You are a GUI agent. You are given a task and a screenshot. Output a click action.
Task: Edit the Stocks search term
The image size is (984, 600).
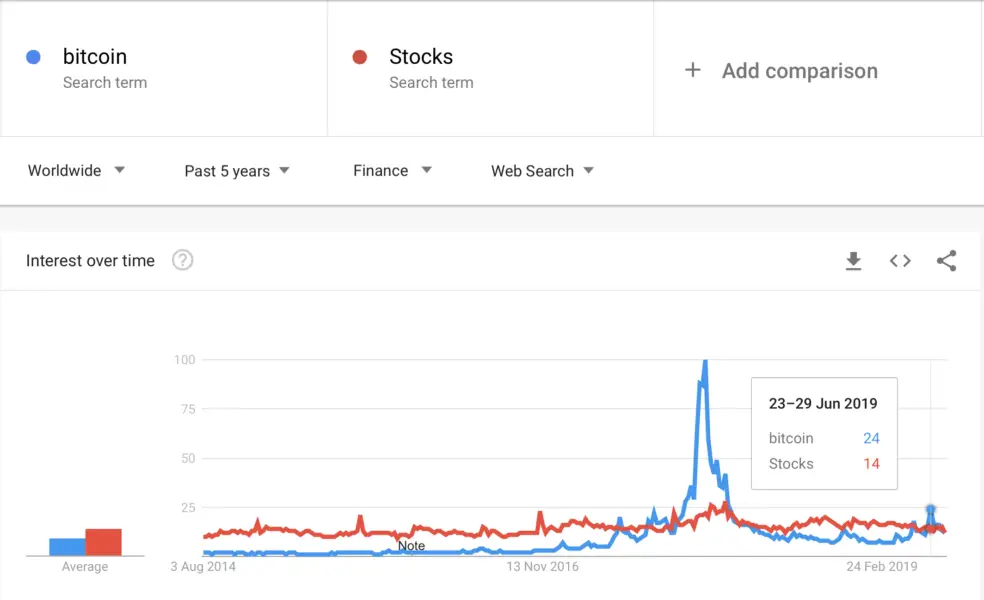click(x=421, y=57)
